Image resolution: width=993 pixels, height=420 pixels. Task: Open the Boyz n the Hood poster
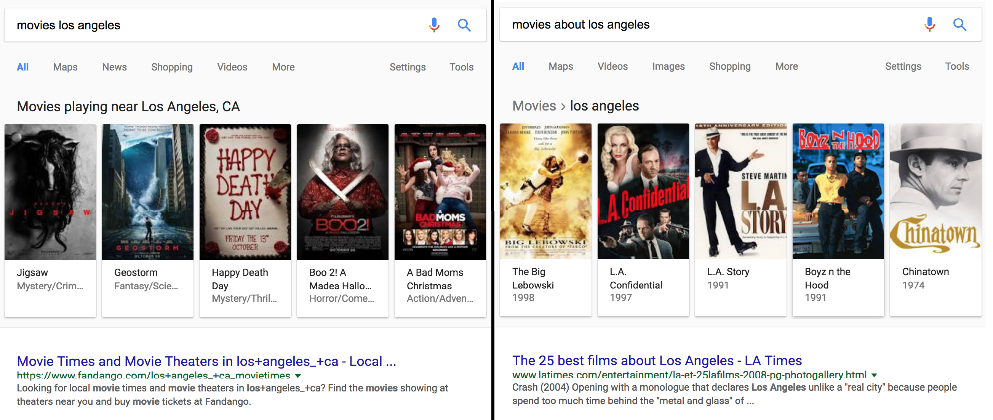point(838,191)
